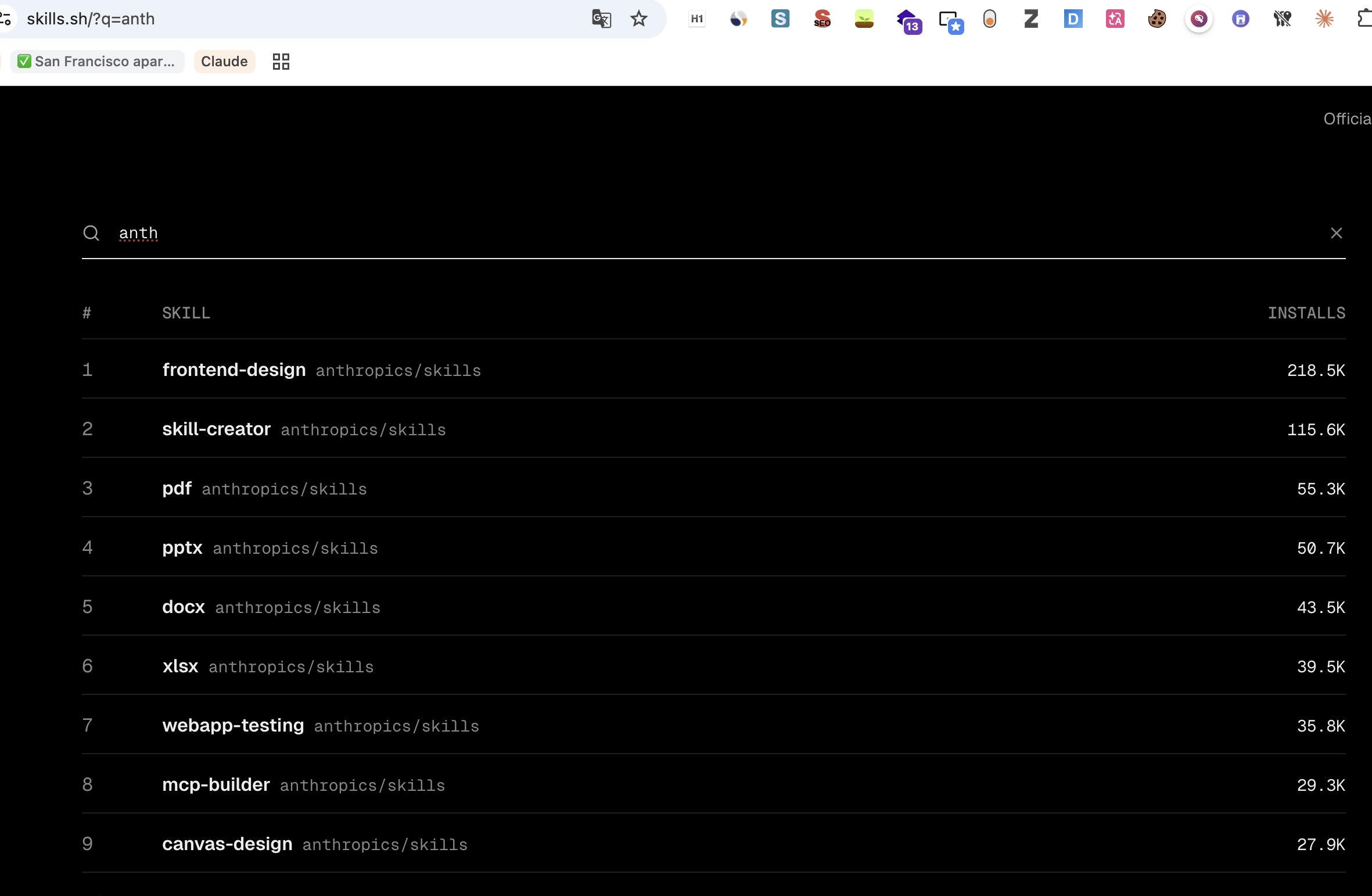Viewport: 1372px width, 896px height.
Task: Open the frontend-design skill row
Action: pos(234,370)
